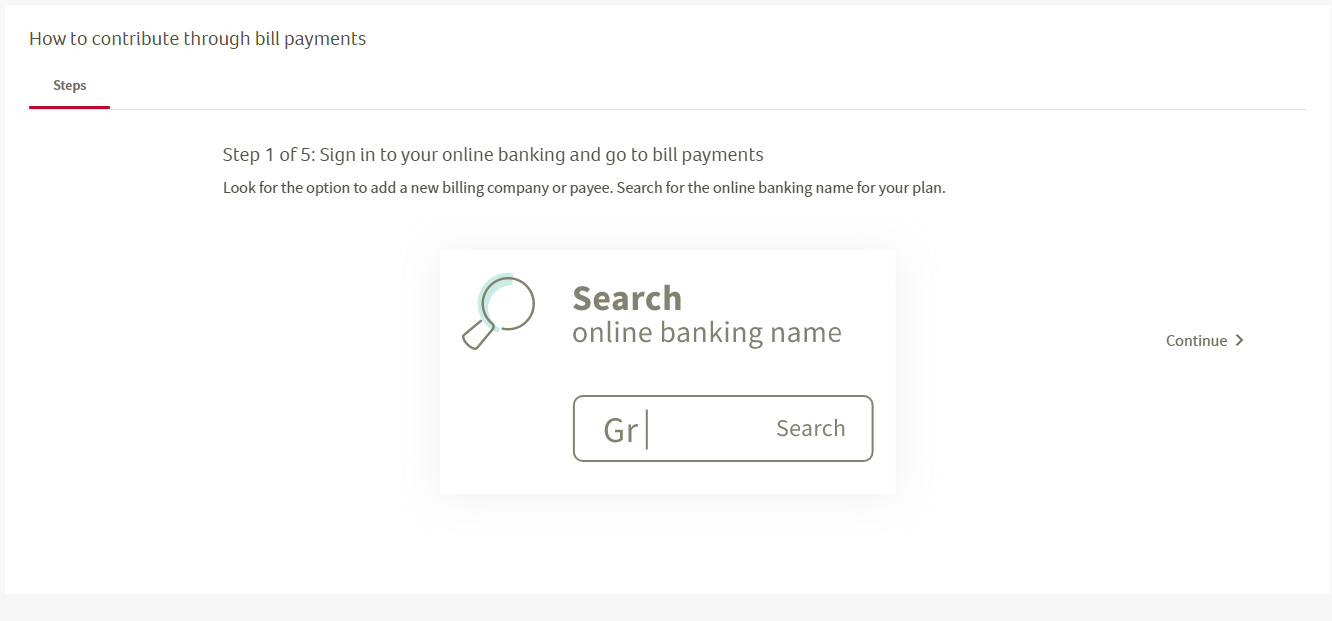The width and height of the screenshot is (1332, 621).
Task: Open the Steps tab
Action: tap(69, 86)
